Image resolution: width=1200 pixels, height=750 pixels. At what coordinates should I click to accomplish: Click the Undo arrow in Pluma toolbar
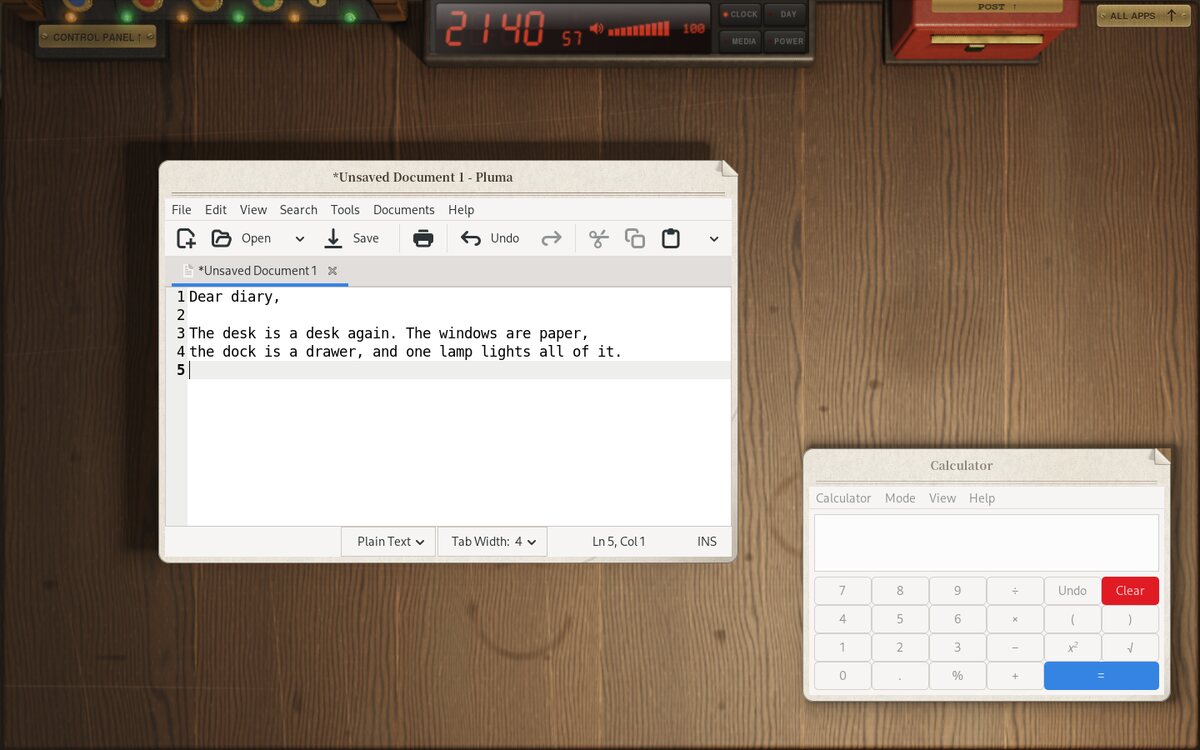click(471, 238)
